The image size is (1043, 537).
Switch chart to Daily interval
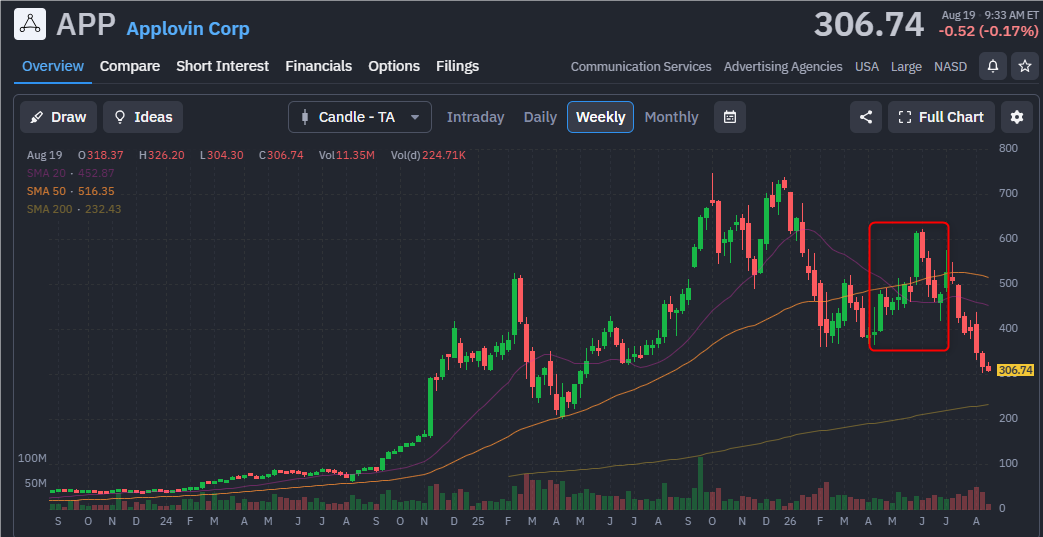pos(540,117)
